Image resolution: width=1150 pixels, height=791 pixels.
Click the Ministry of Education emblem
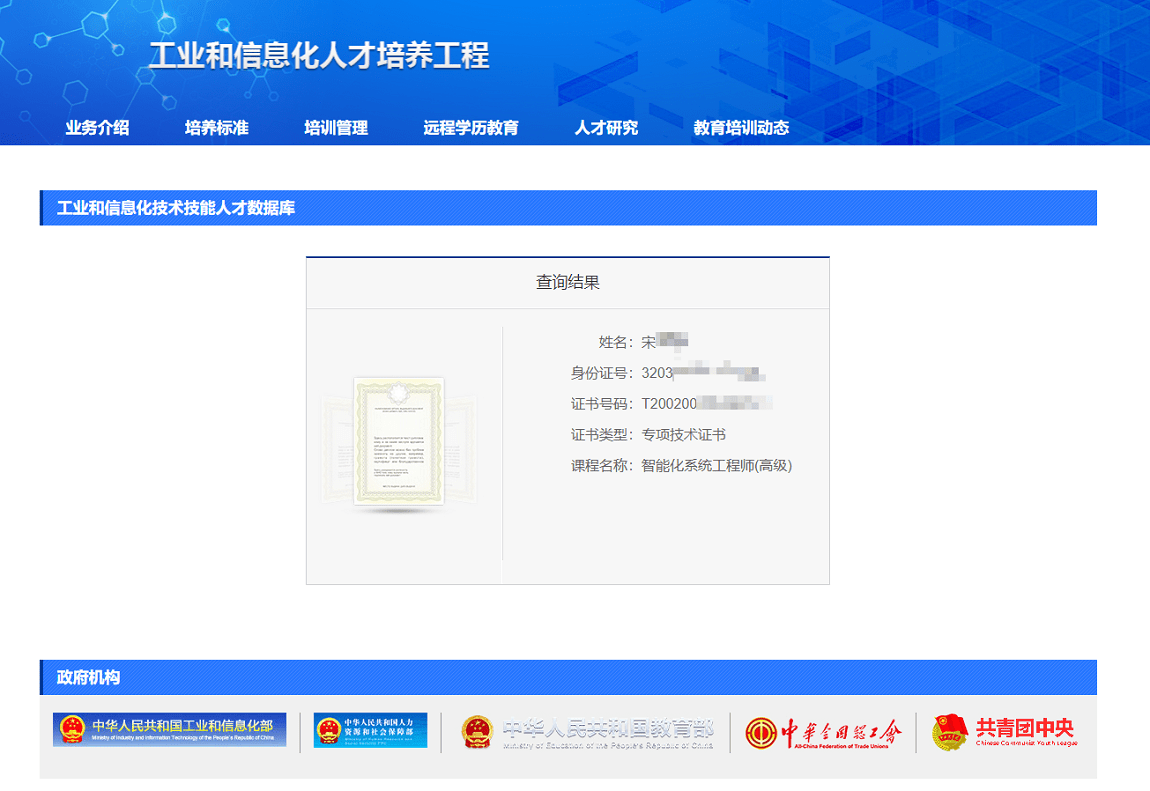tap(477, 729)
